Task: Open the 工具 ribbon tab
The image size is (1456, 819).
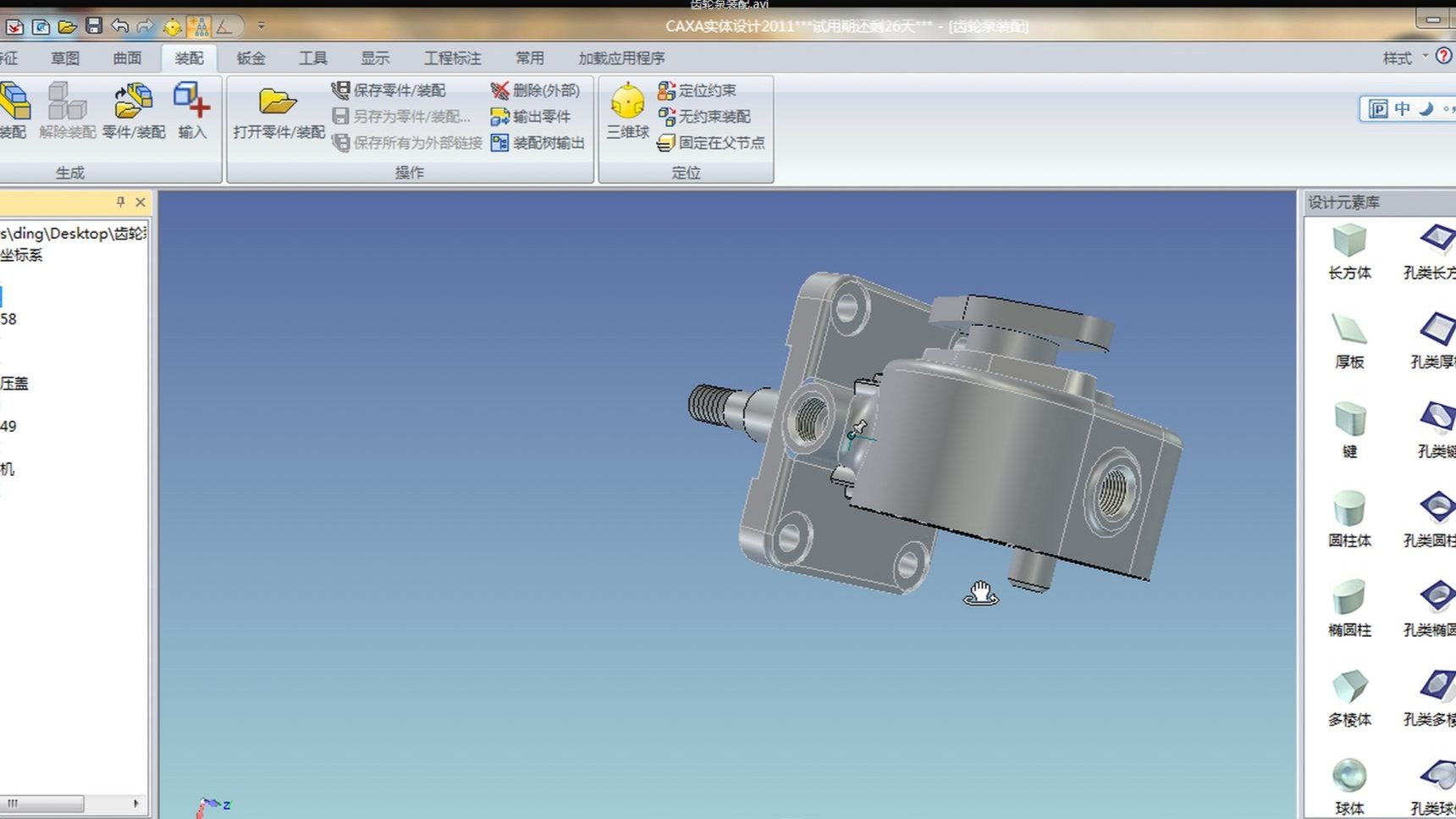Action: point(312,58)
